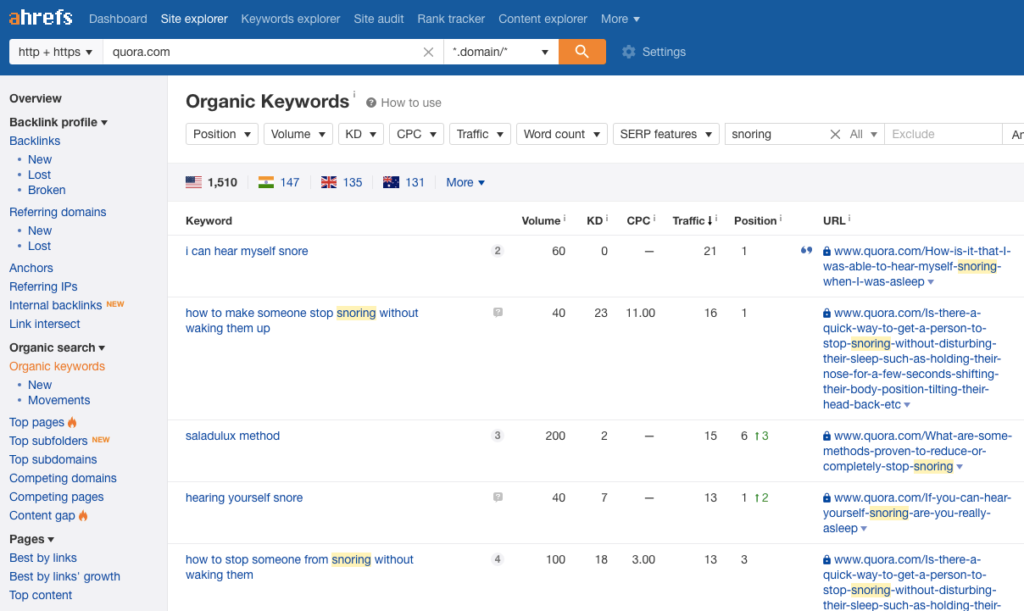Open Site audit tab

(379, 19)
